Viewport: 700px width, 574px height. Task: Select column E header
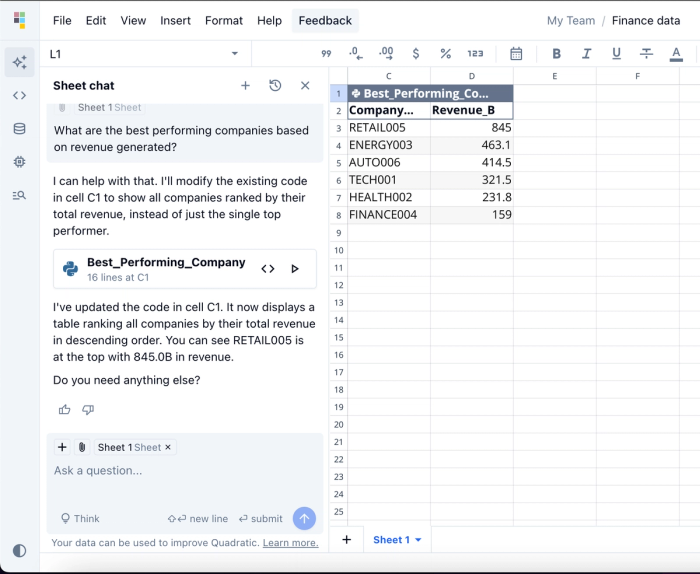[555, 76]
